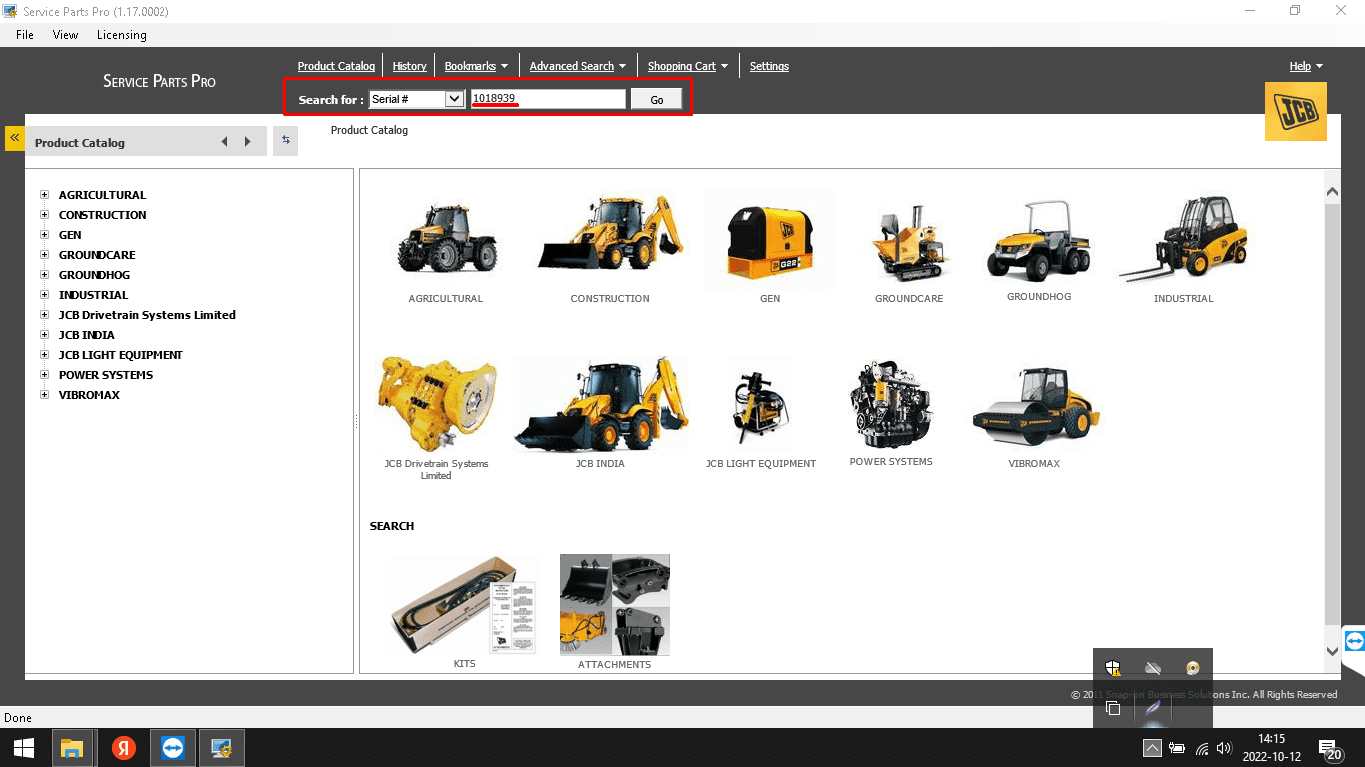Open the KITS search image
Image resolution: width=1365 pixels, height=767 pixels.
[x=464, y=604]
